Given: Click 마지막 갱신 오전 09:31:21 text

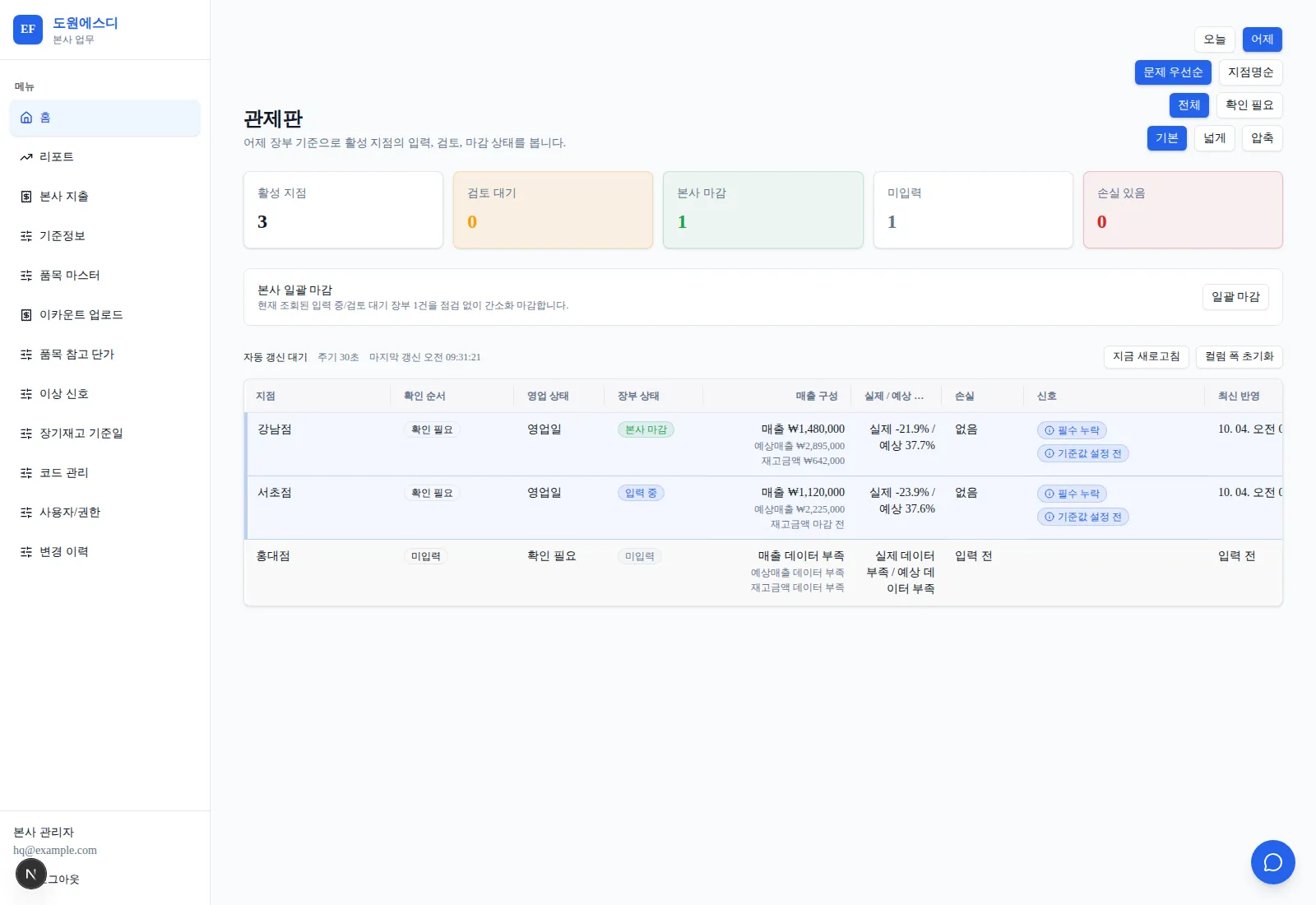Looking at the screenshot, I should coord(424,357).
